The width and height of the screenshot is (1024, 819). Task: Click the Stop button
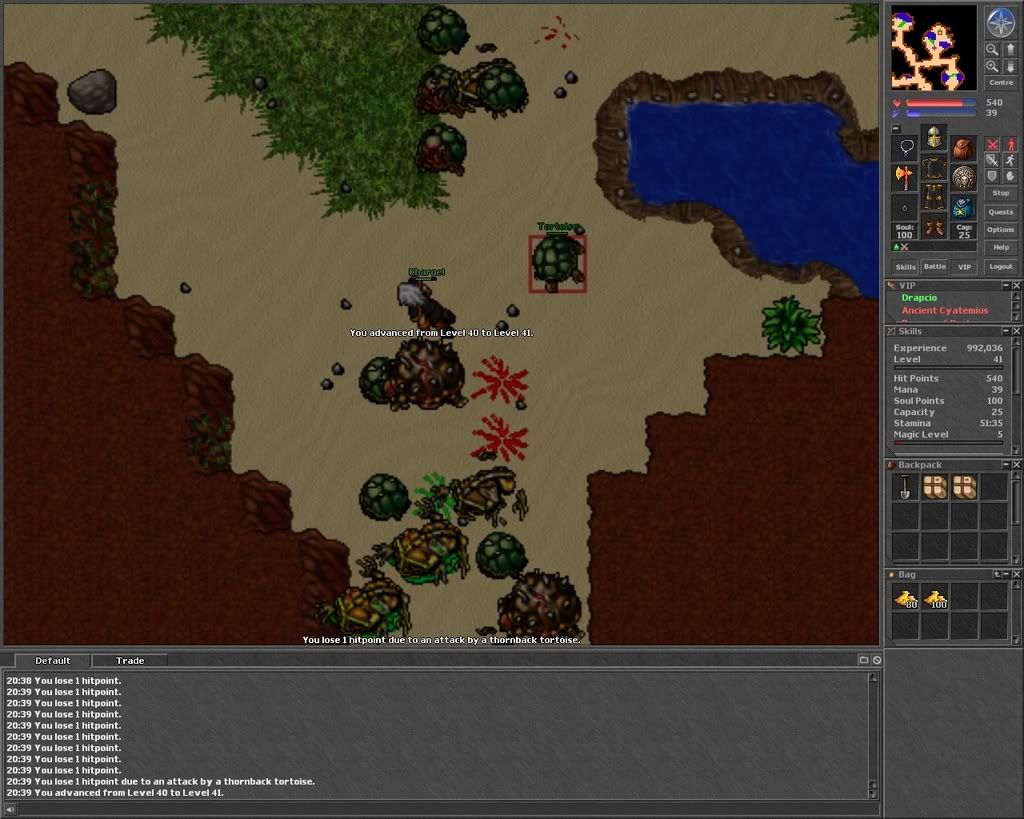click(x=1000, y=193)
